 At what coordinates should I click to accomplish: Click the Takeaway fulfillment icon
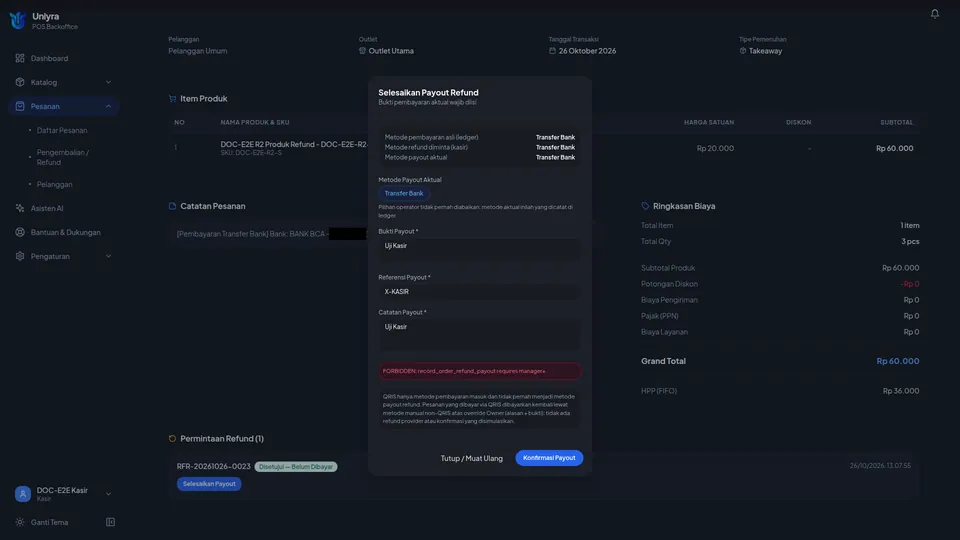(x=743, y=51)
